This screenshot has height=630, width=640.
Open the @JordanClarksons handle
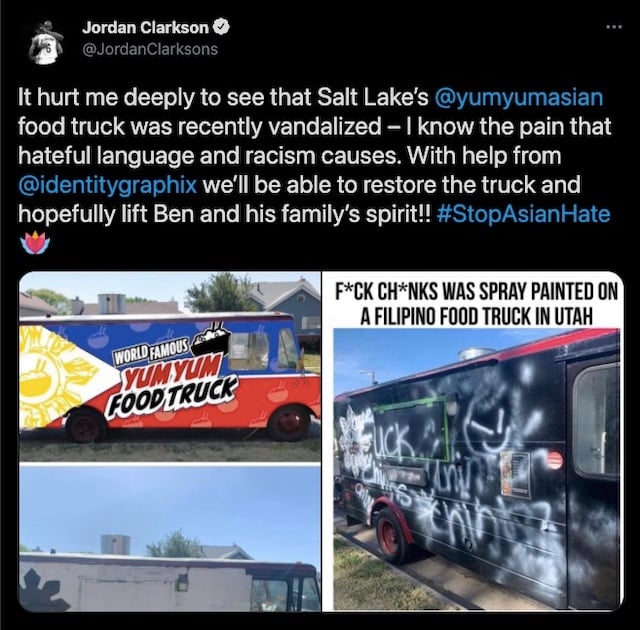click(150, 49)
